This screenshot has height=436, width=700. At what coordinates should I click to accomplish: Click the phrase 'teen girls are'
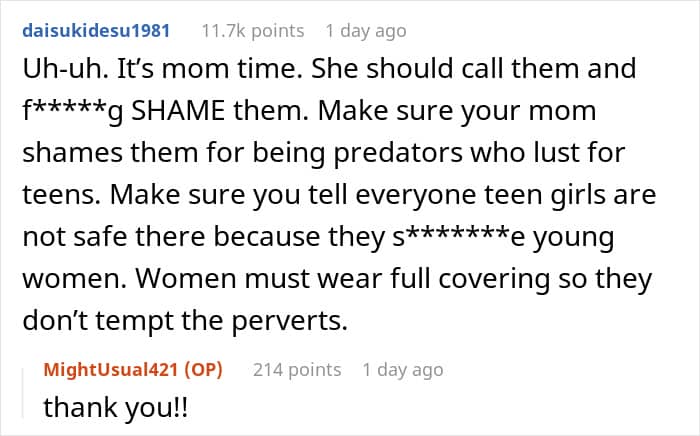point(570,195)
